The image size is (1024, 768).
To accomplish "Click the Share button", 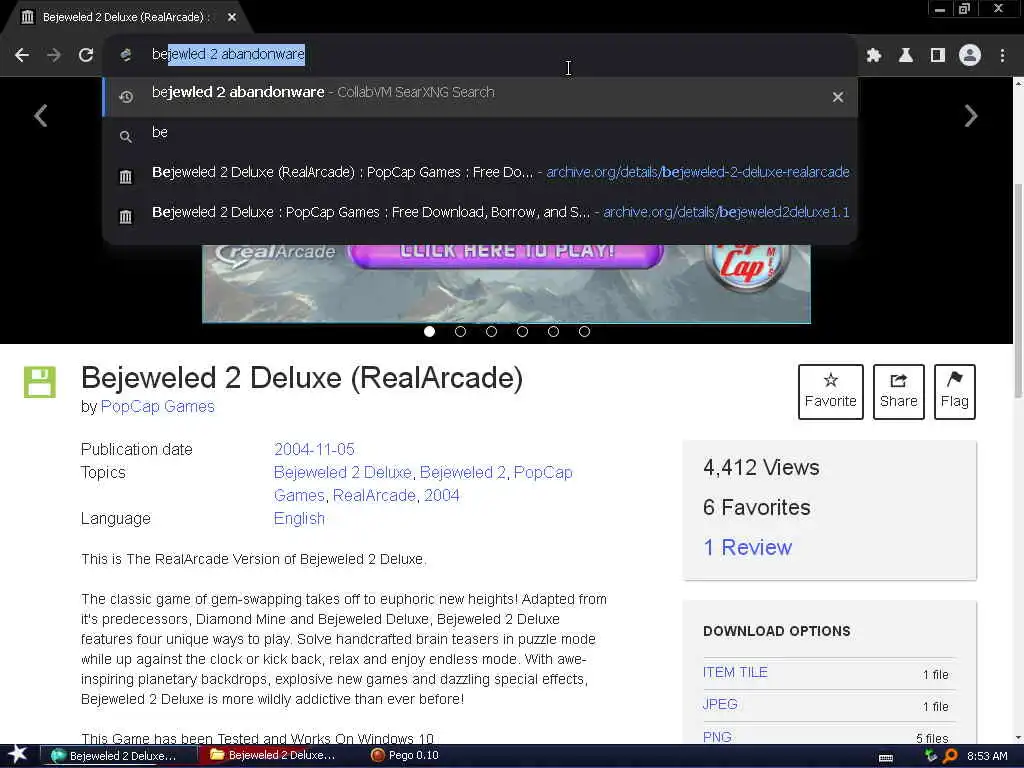I will tap(899, 392).
